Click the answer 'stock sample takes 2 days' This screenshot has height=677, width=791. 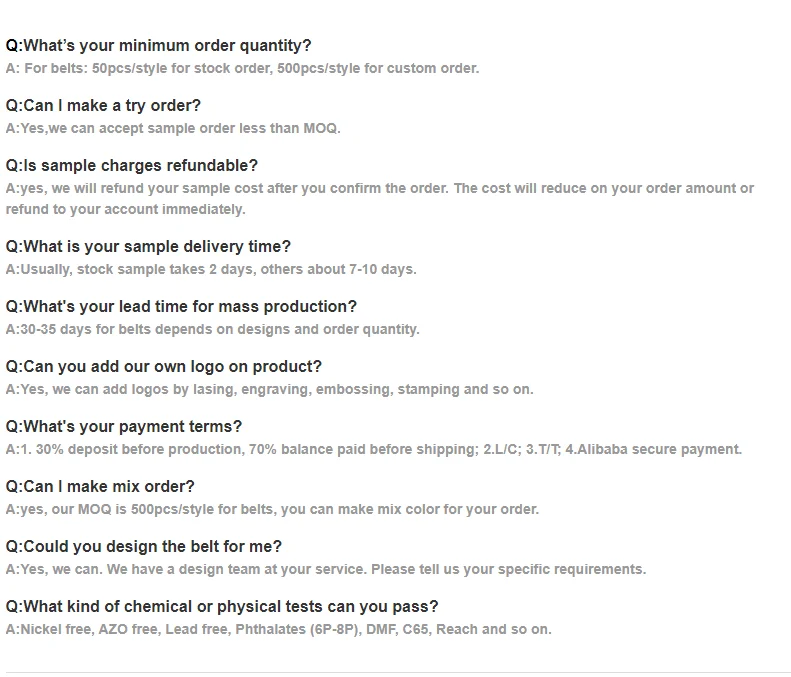[x=210, y=269]
